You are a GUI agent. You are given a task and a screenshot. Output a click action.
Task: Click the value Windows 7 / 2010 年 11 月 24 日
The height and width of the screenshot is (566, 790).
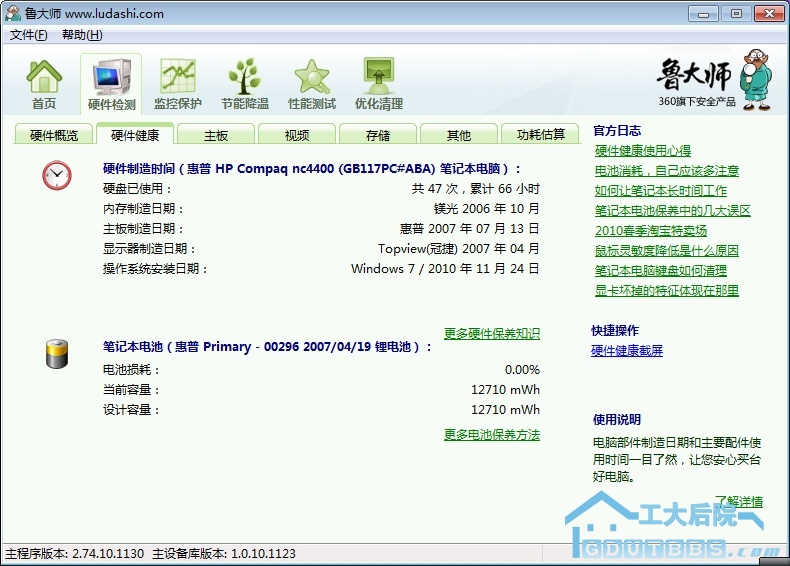(x=445, y=268)
